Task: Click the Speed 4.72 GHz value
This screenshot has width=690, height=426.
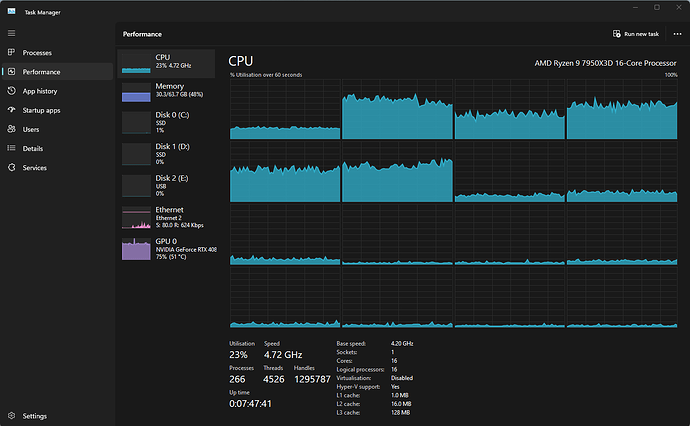Action: tap(283, 355)
